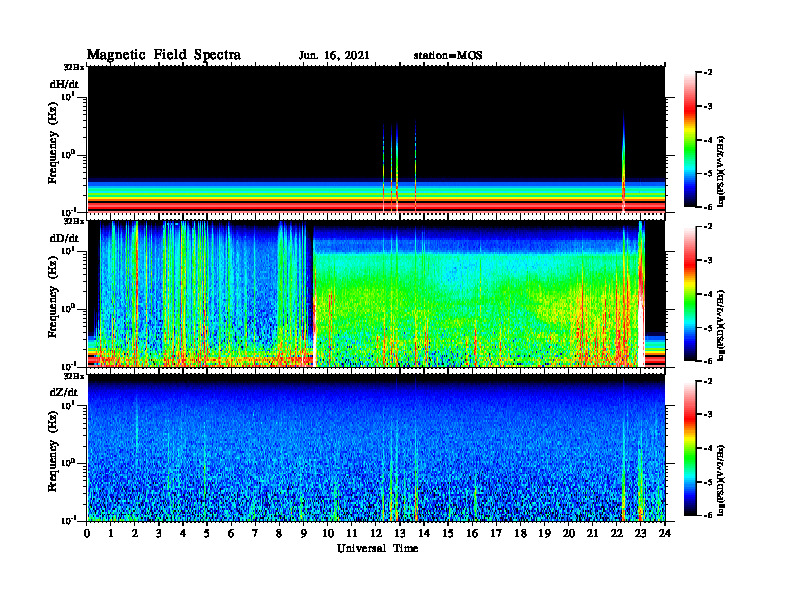This screenshot has height=612, width=792.
Task: Click hour 10 on Universal Time axis
Action: pos(328,534)
